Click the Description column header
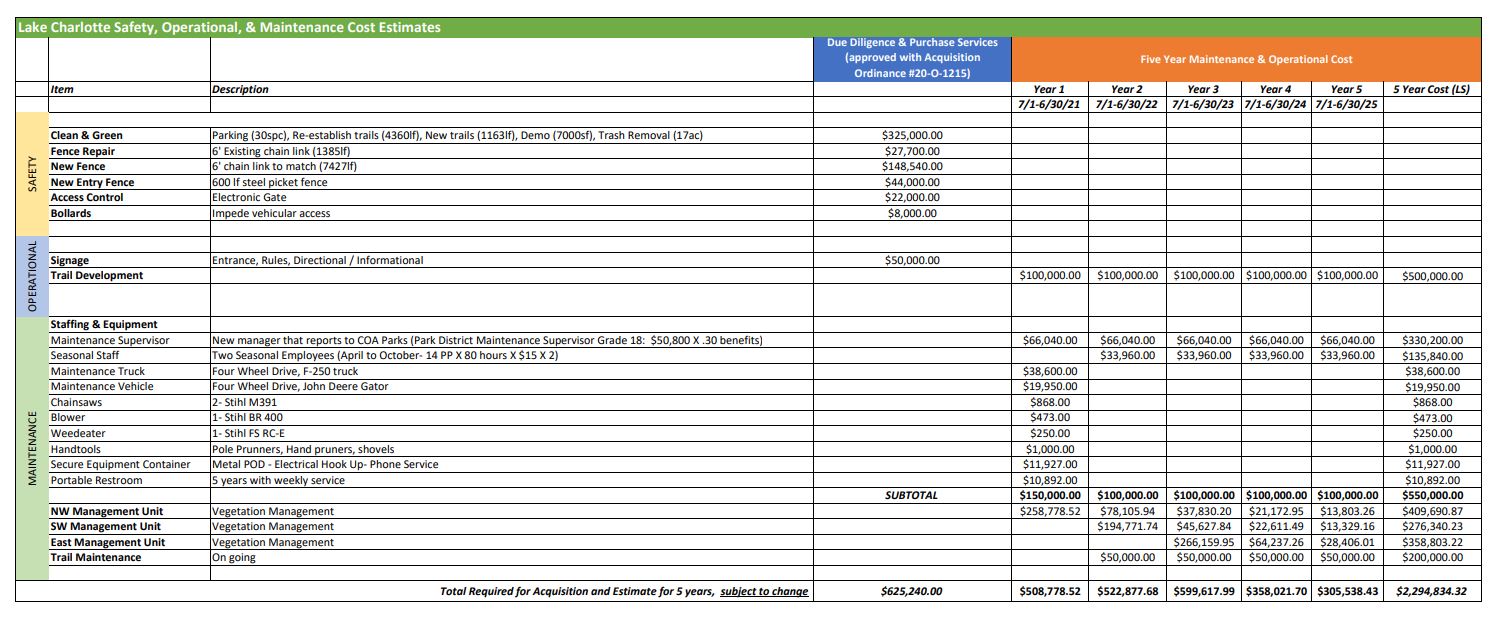The width and height of the screenshot is (1501, 619). 240,90
